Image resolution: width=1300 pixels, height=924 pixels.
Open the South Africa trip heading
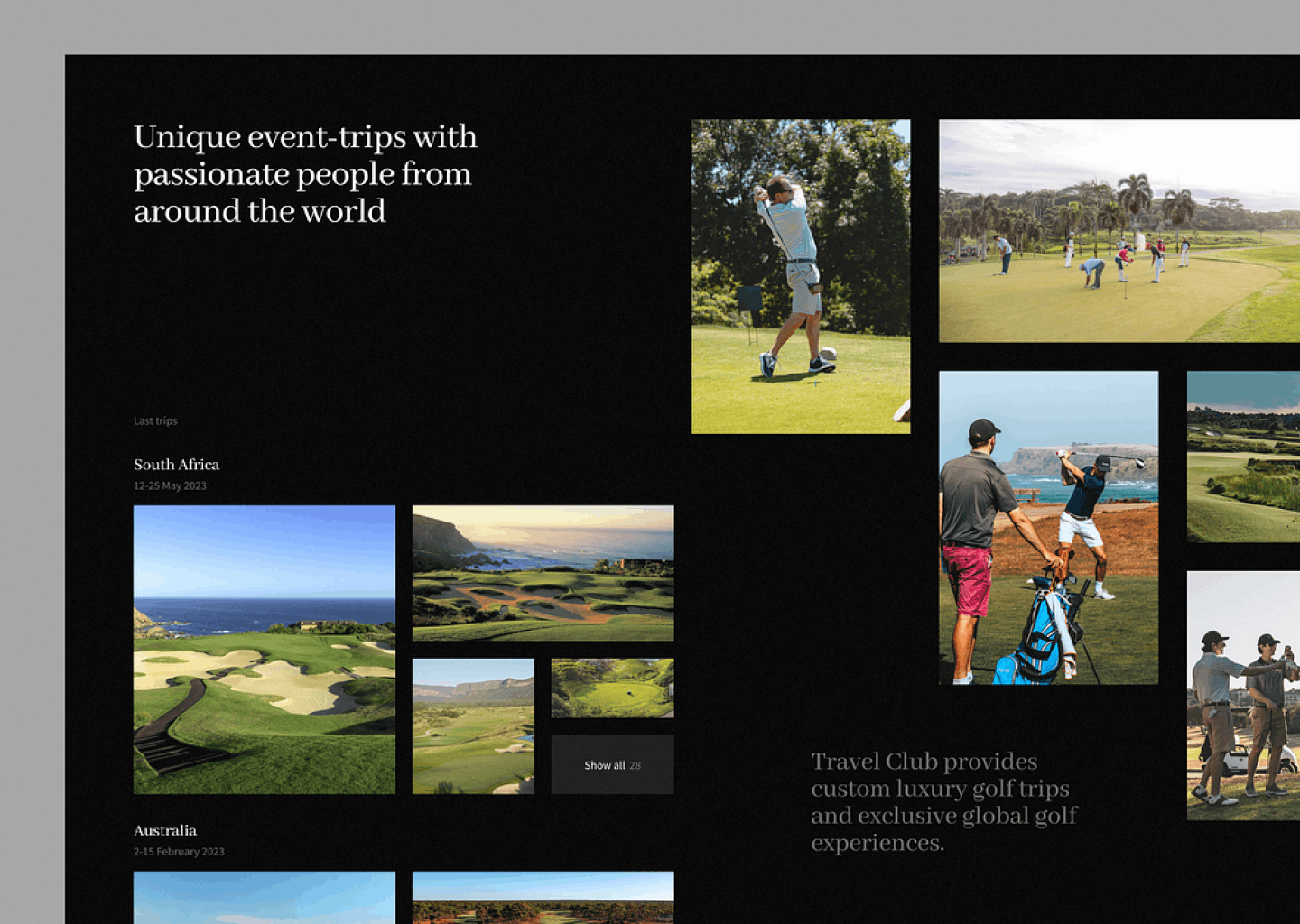[x=177, y=465]
